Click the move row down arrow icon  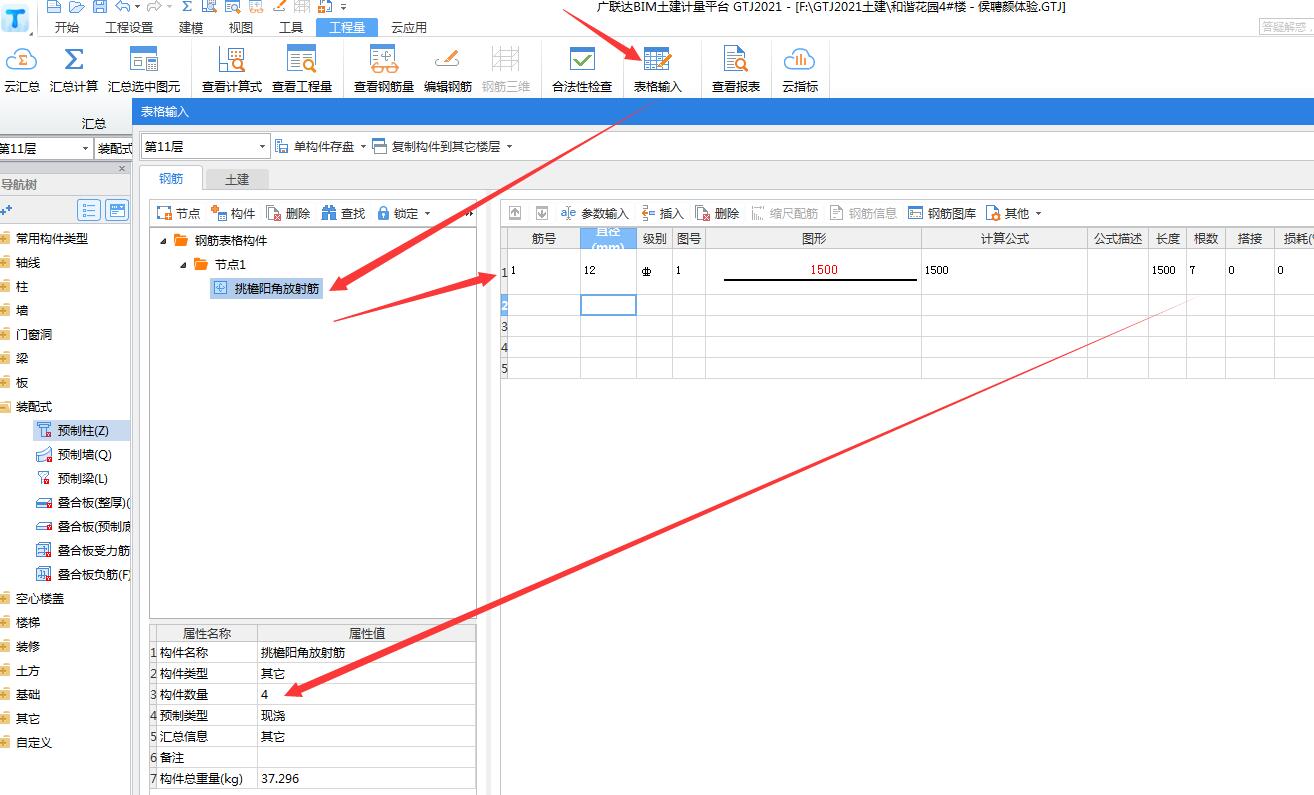pos(541,213)
